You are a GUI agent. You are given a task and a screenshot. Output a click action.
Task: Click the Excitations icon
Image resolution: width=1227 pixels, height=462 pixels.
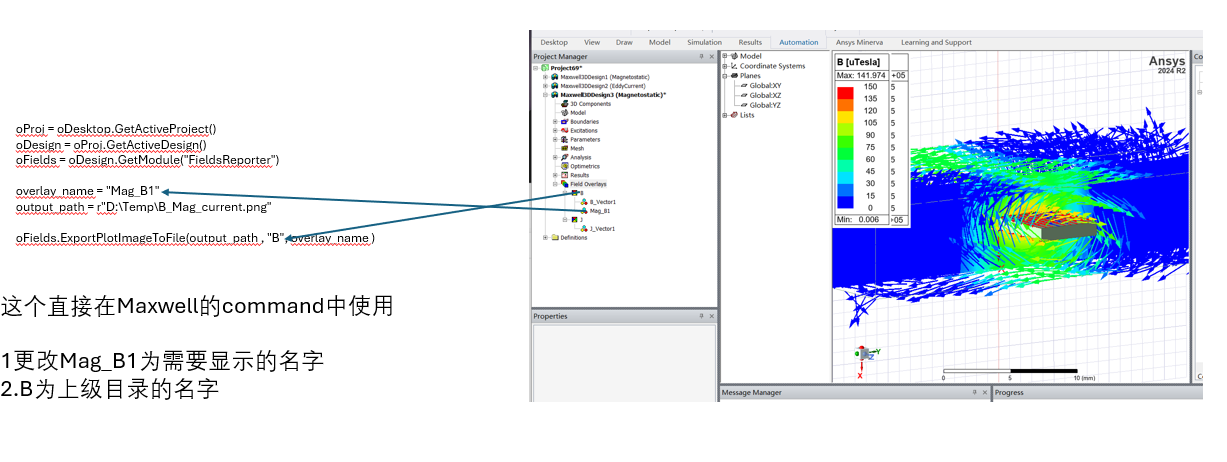(x=564, y=130)
